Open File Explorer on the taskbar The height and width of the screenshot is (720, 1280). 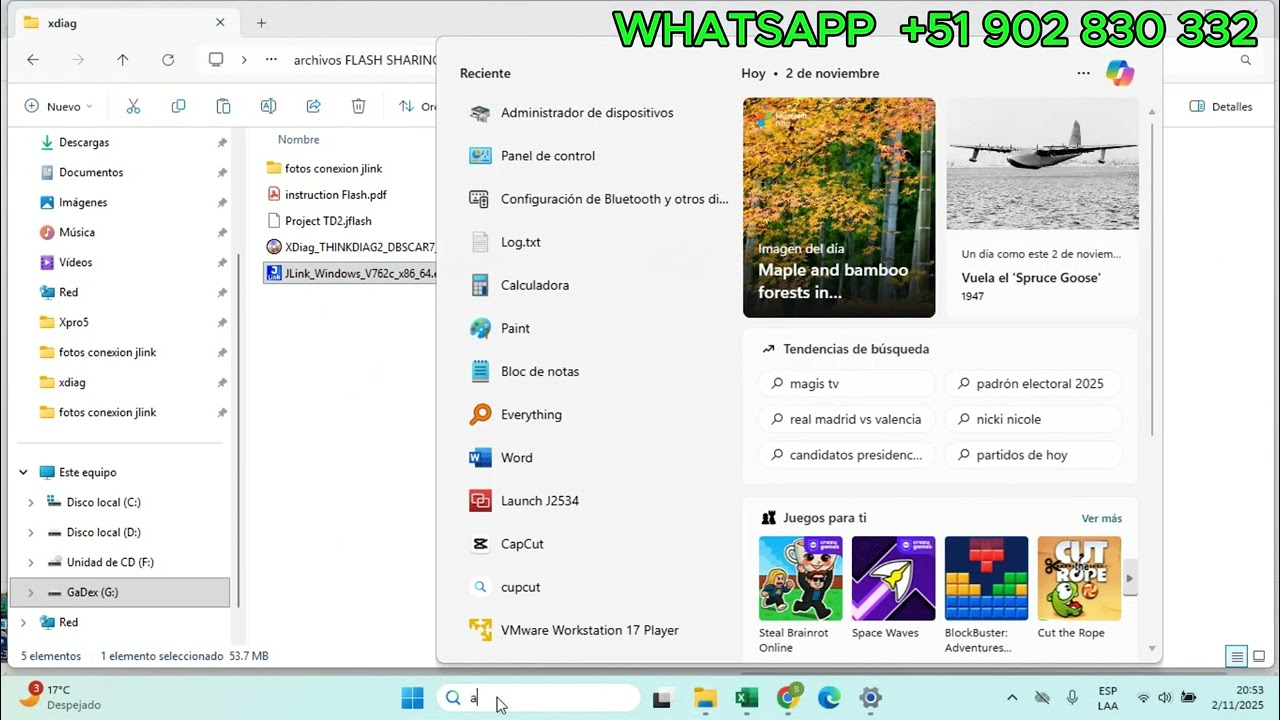[x=705, y=698]
